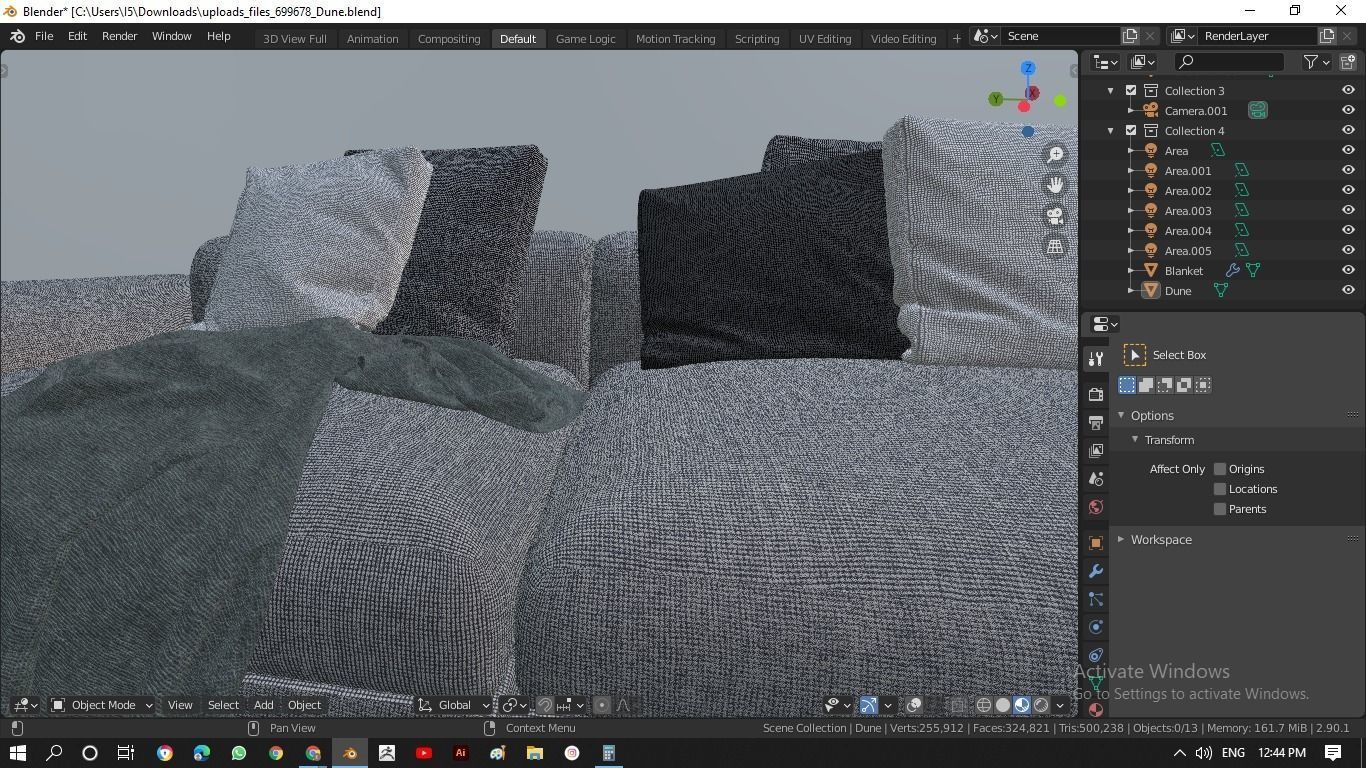The height and width of the screenshot is (768, 1366).
Task: Expand the Area.003 light in outliner
Action: (1131, 210)
